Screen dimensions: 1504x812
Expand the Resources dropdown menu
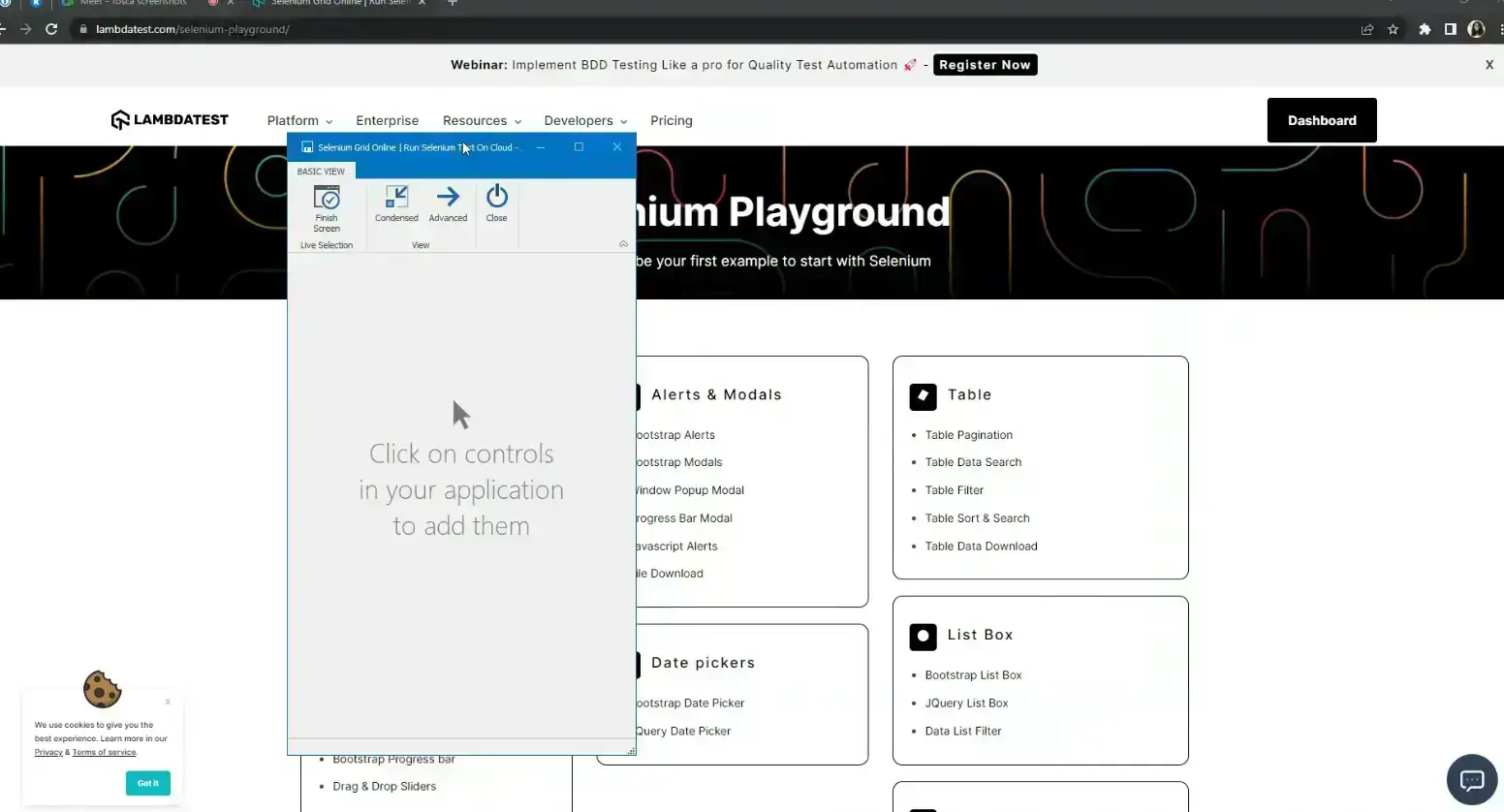482,121
